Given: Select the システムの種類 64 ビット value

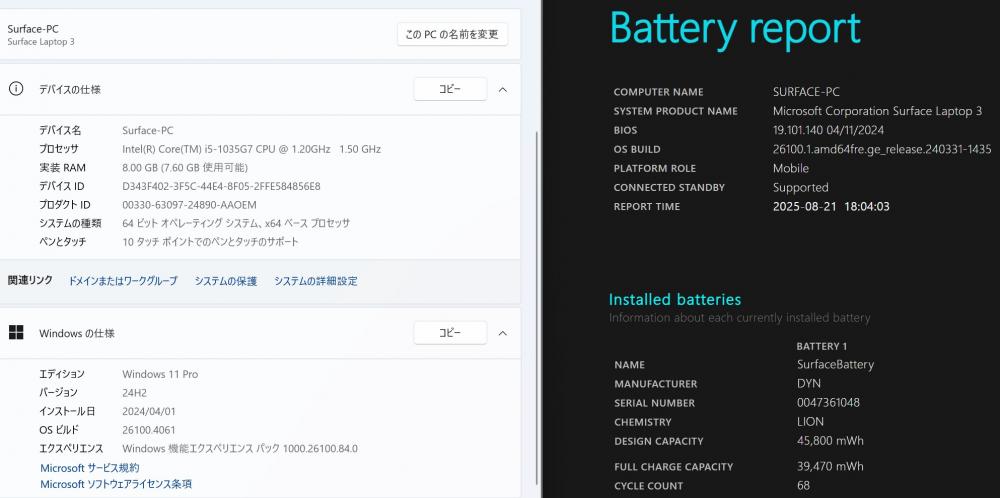Looking at the screenshot, I should [236, 223].
